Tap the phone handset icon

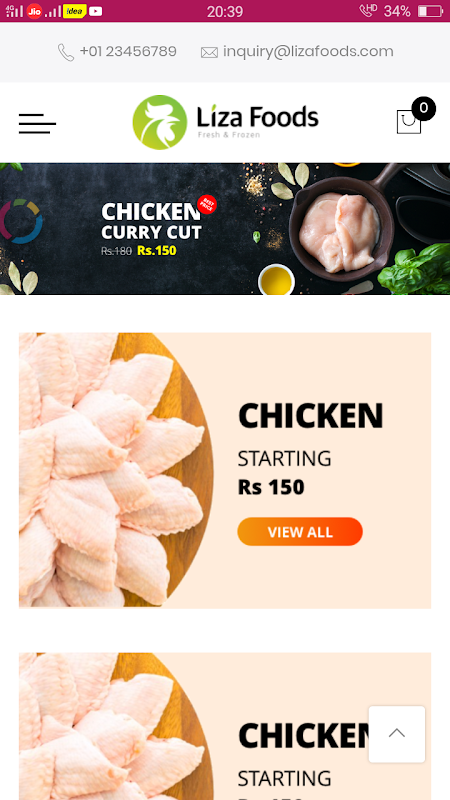tap(66, 52)
